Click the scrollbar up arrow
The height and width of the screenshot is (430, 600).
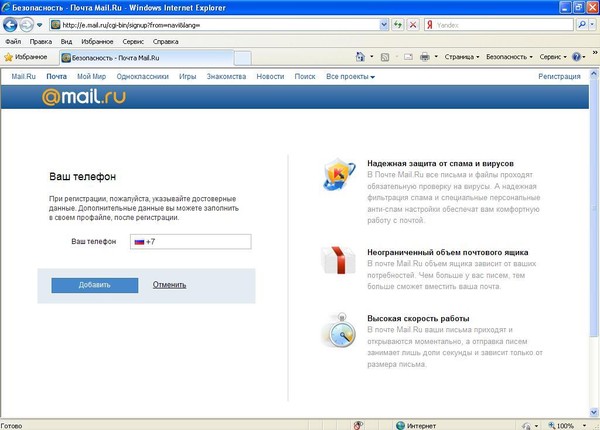pyautogui.click(x=594, y=74)
